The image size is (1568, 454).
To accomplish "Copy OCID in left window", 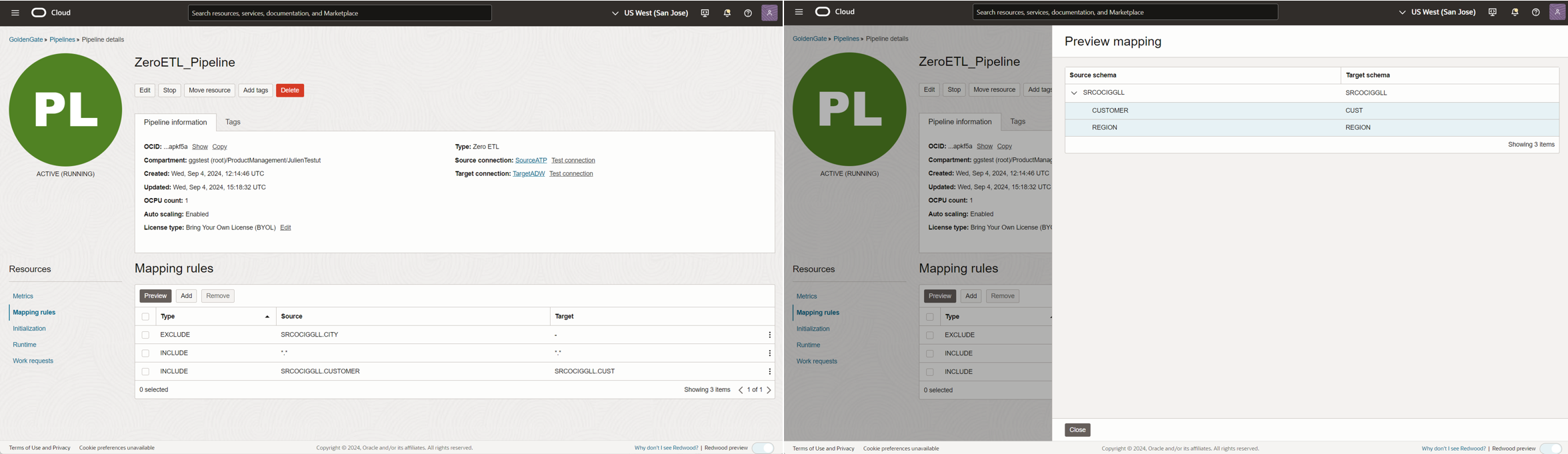I will (x=220, y=147).
